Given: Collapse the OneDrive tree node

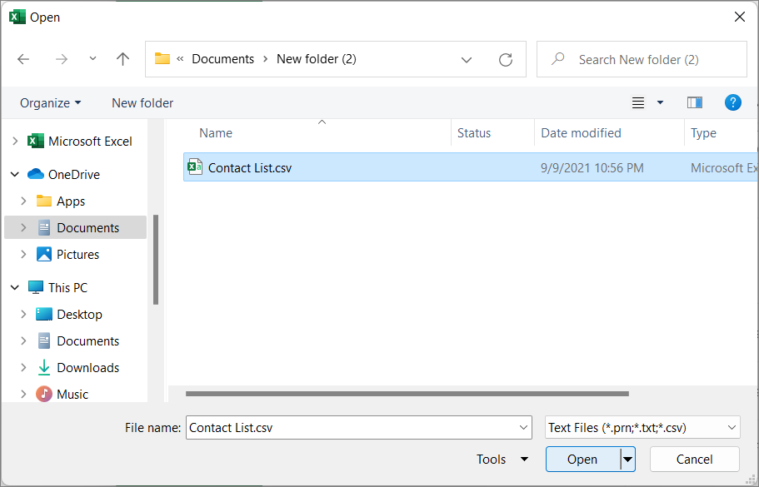Looking at the screenshot, I should tap(15, 174).
